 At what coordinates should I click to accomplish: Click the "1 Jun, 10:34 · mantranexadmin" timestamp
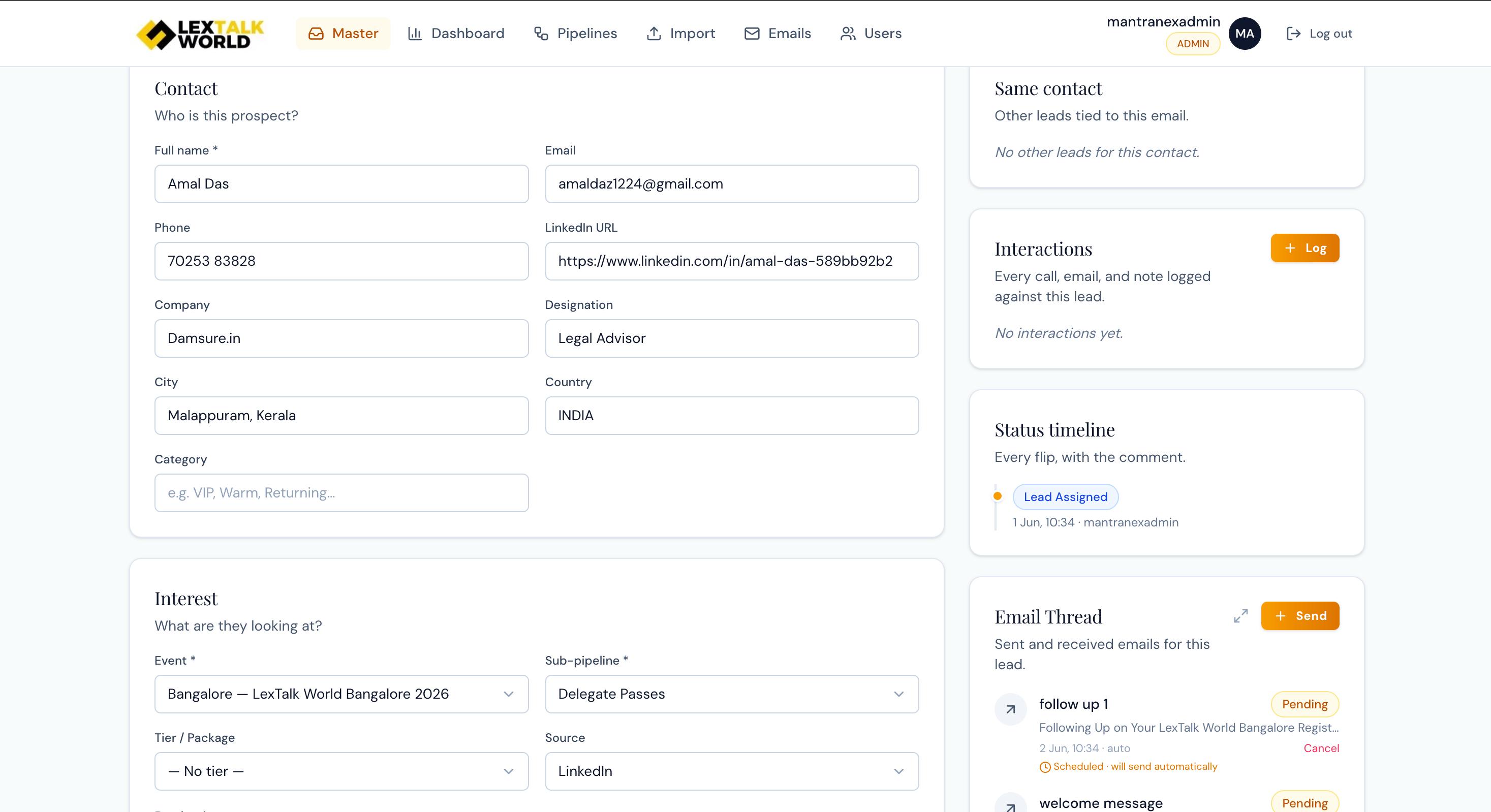pos(1095,523)
